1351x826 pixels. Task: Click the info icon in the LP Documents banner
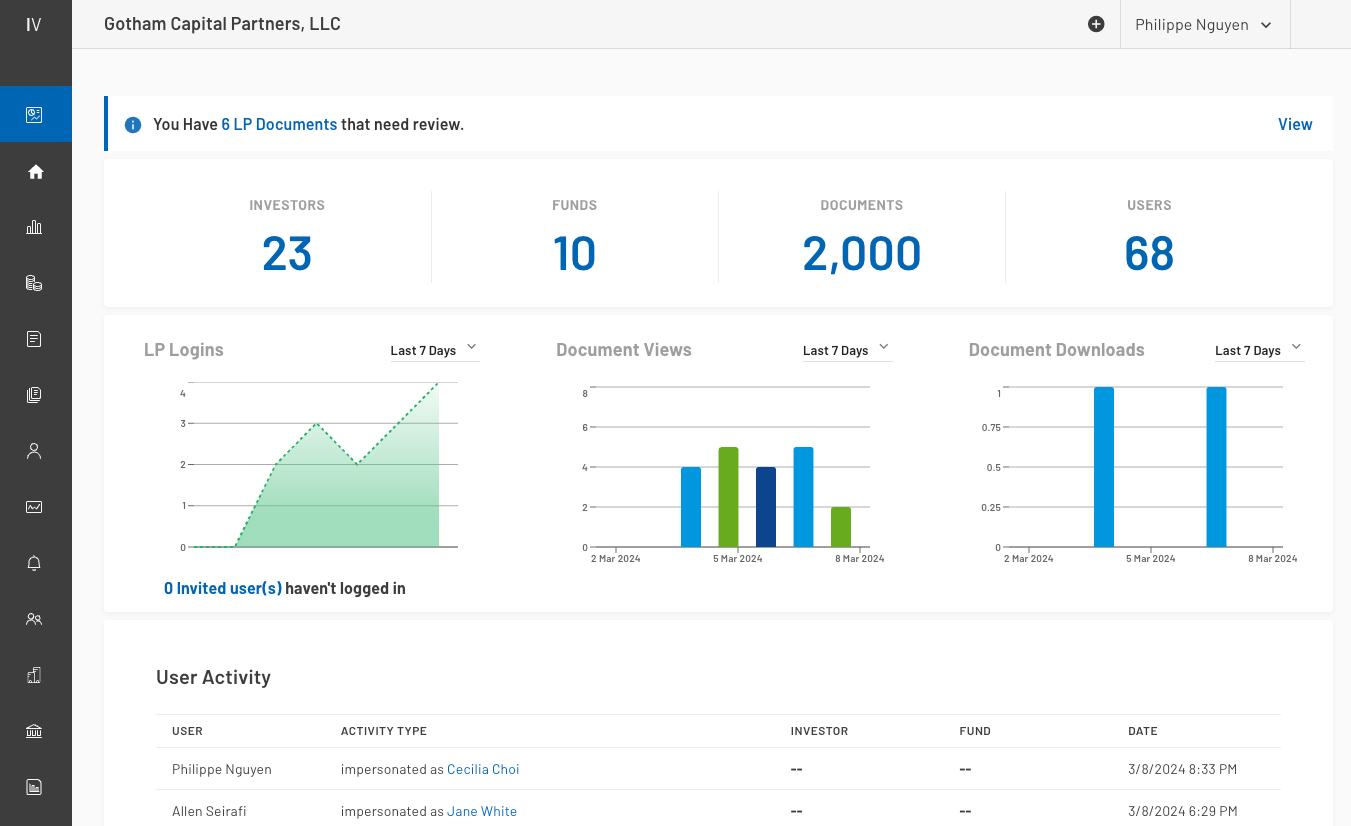[x=133, y=124]
